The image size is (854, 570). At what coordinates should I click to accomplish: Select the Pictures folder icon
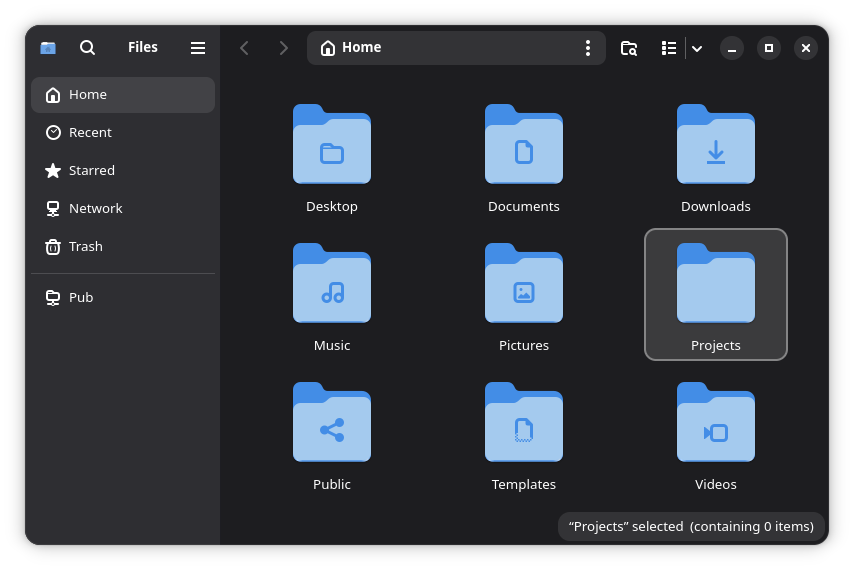pyautogui.click(x=523, y=283)
